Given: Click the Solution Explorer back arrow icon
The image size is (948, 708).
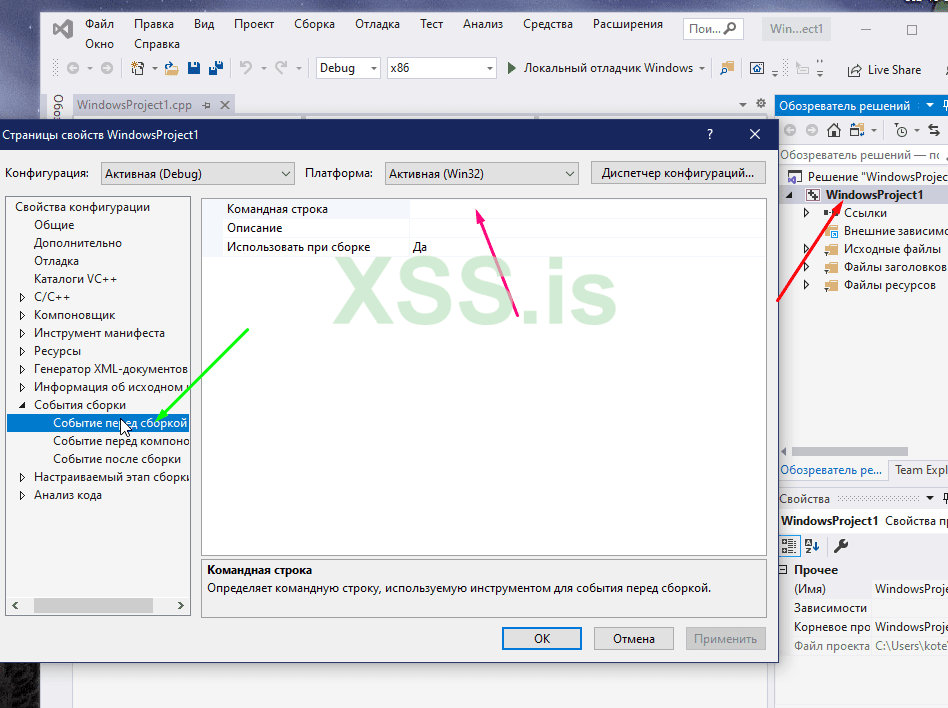Looking at the screenshot, I should point(790,130).
